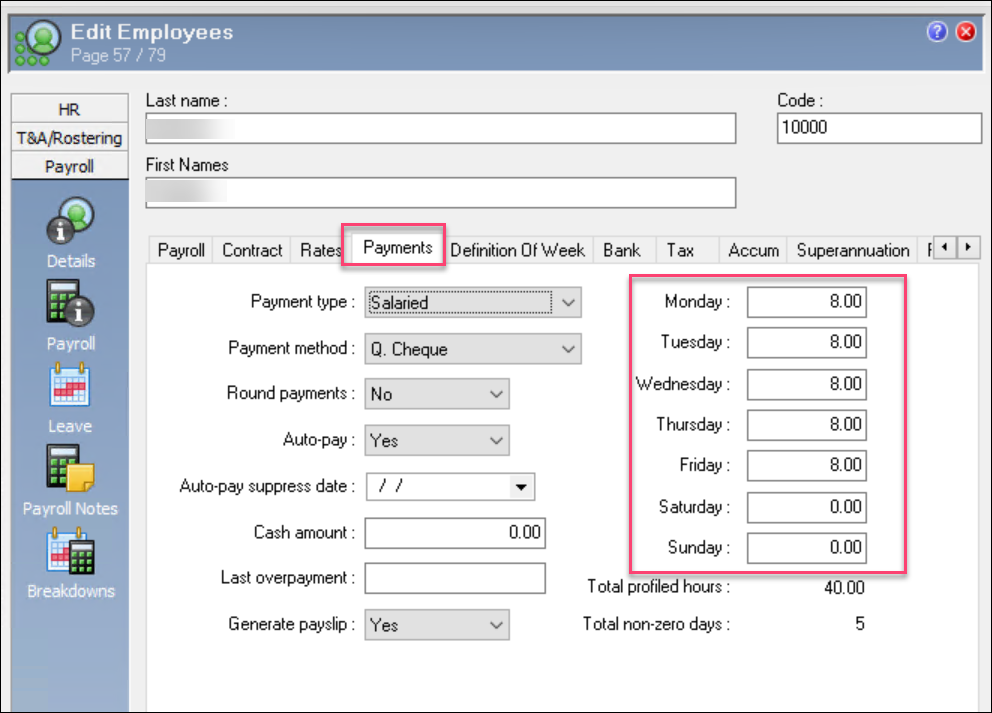992x713 pixels.
Task: Open the Details sidebar icon
Action: (70, 221)
